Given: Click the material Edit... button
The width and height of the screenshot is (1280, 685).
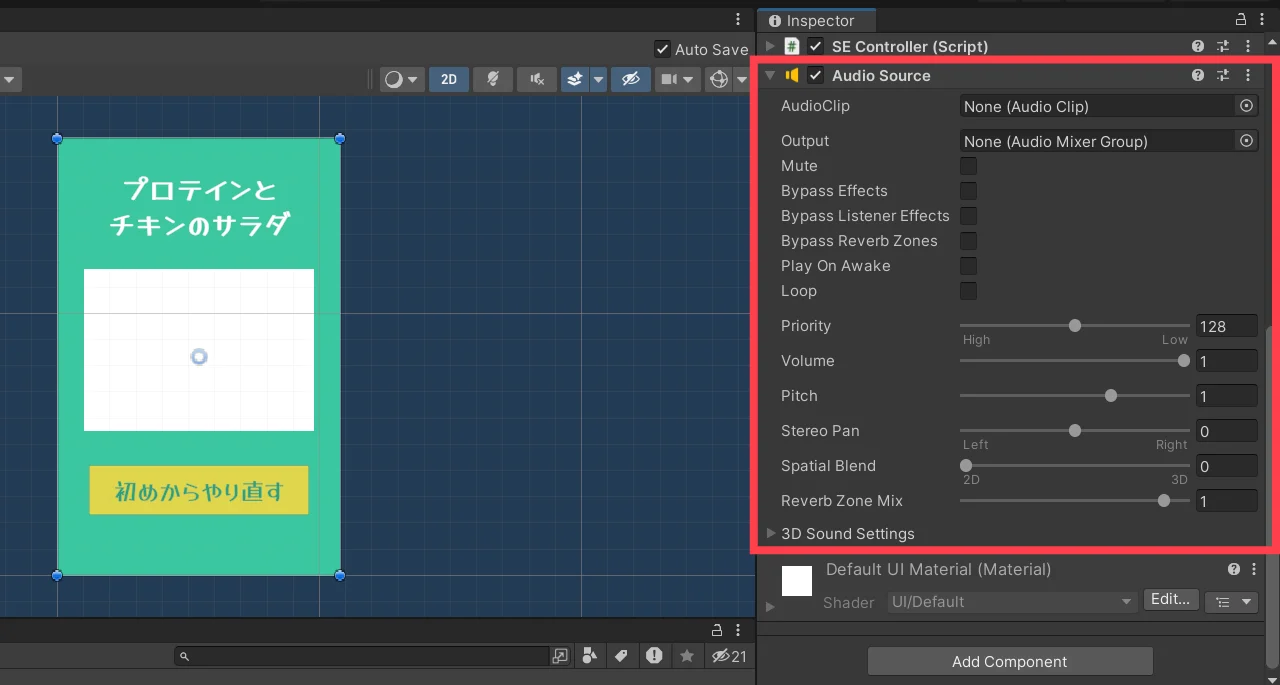Looking at the screenshot, I should coord(1171,600).
